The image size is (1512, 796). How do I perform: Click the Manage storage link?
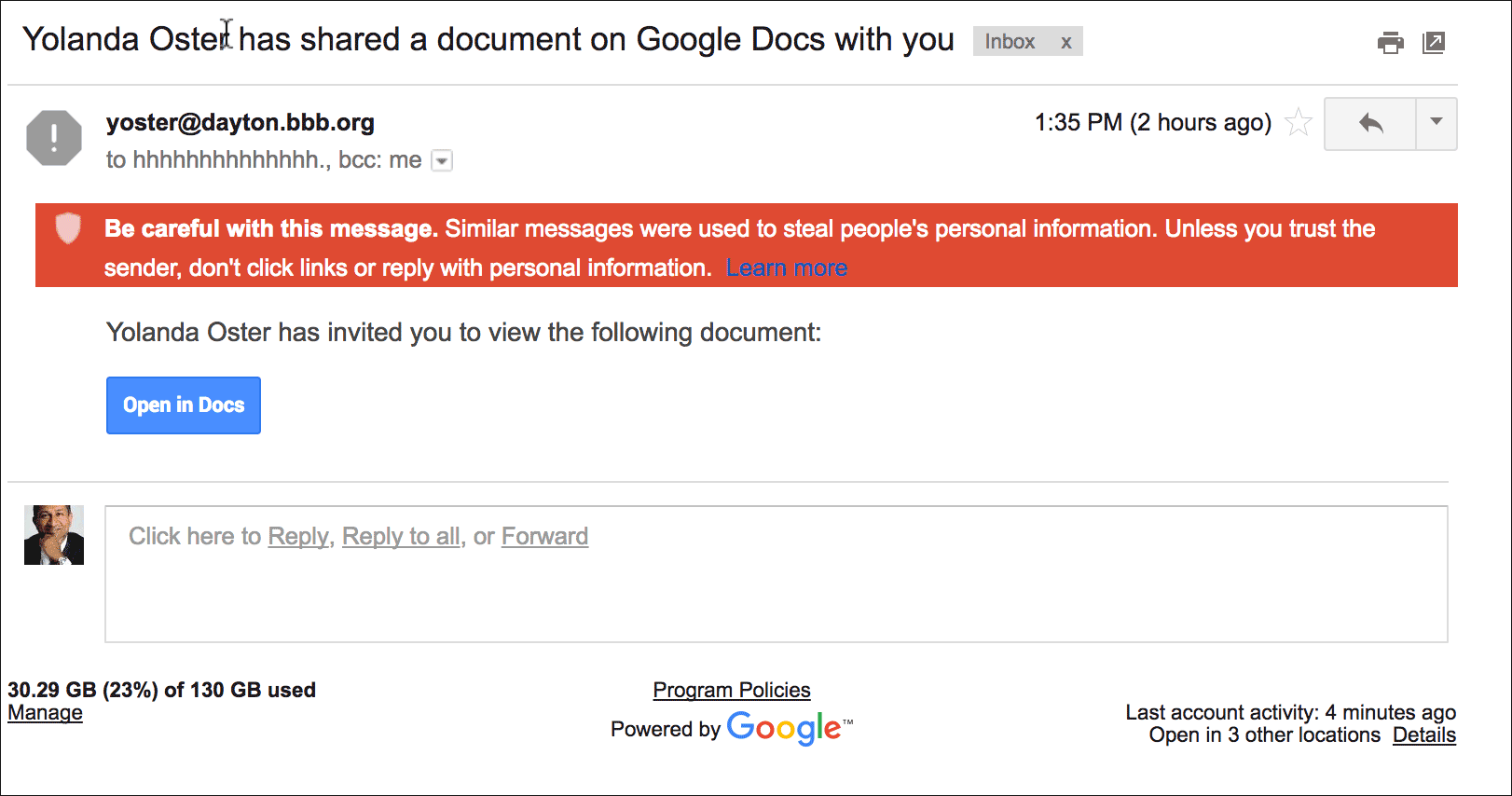45,713
